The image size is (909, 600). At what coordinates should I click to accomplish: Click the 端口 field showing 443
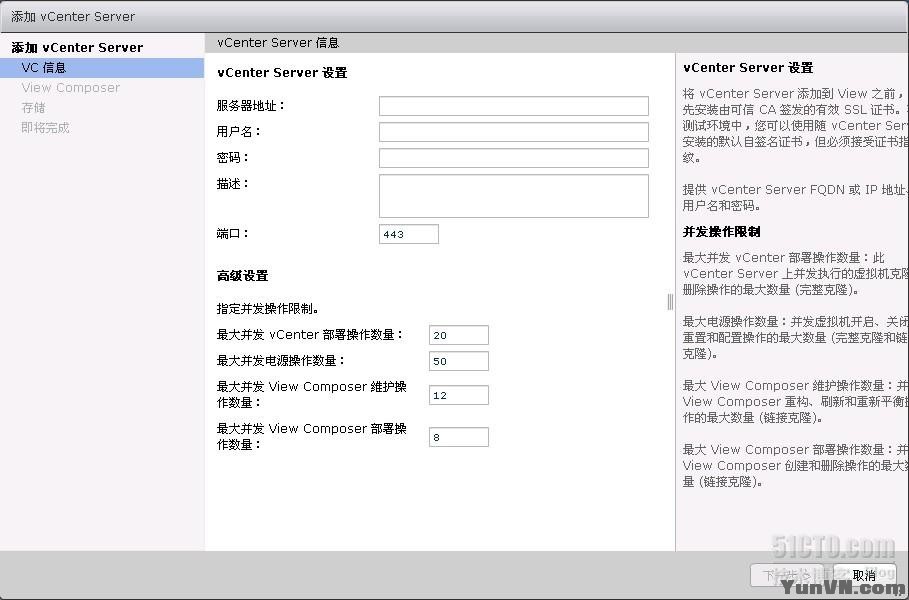(409, 234)
